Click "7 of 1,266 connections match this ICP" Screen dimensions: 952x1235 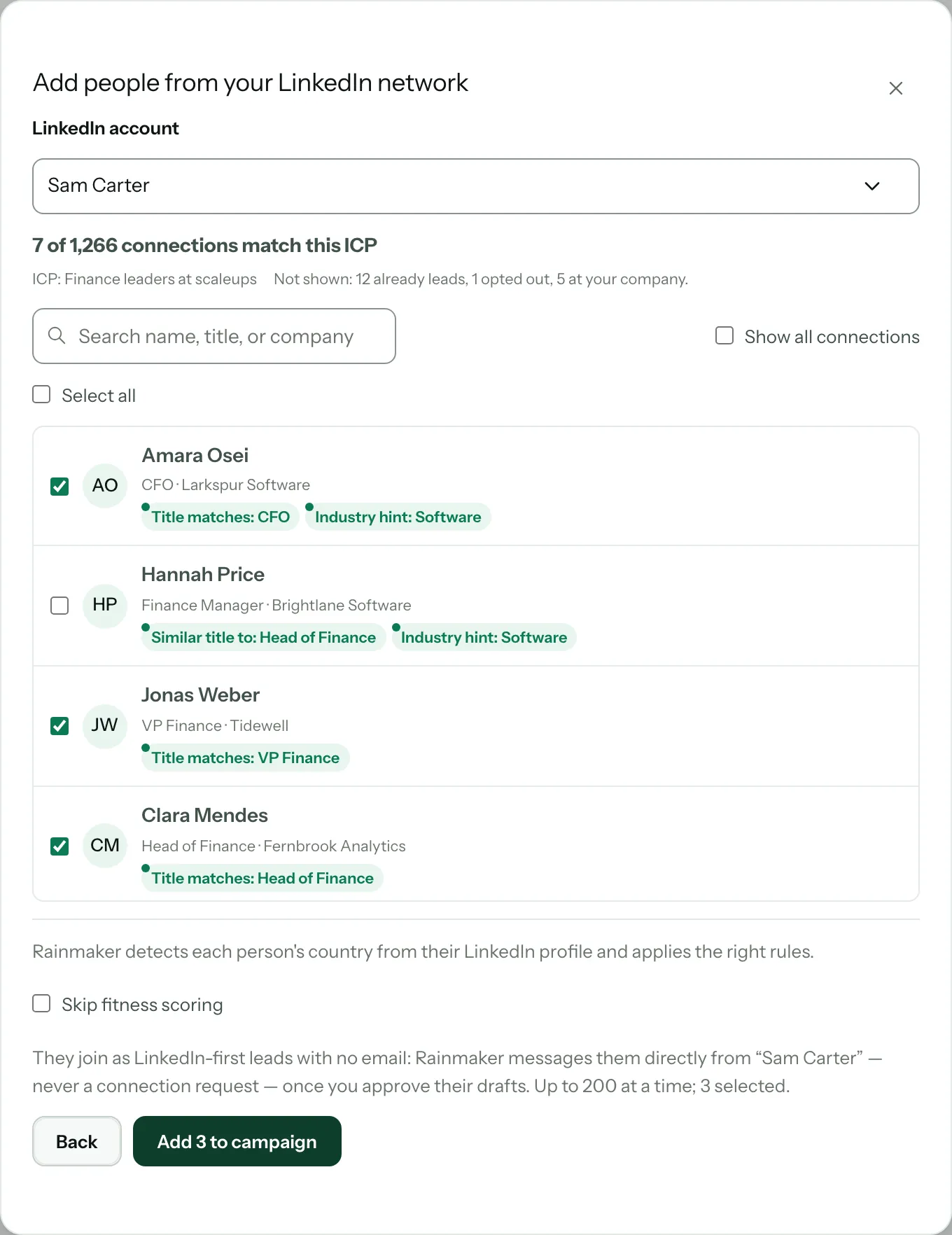(205, 246)
